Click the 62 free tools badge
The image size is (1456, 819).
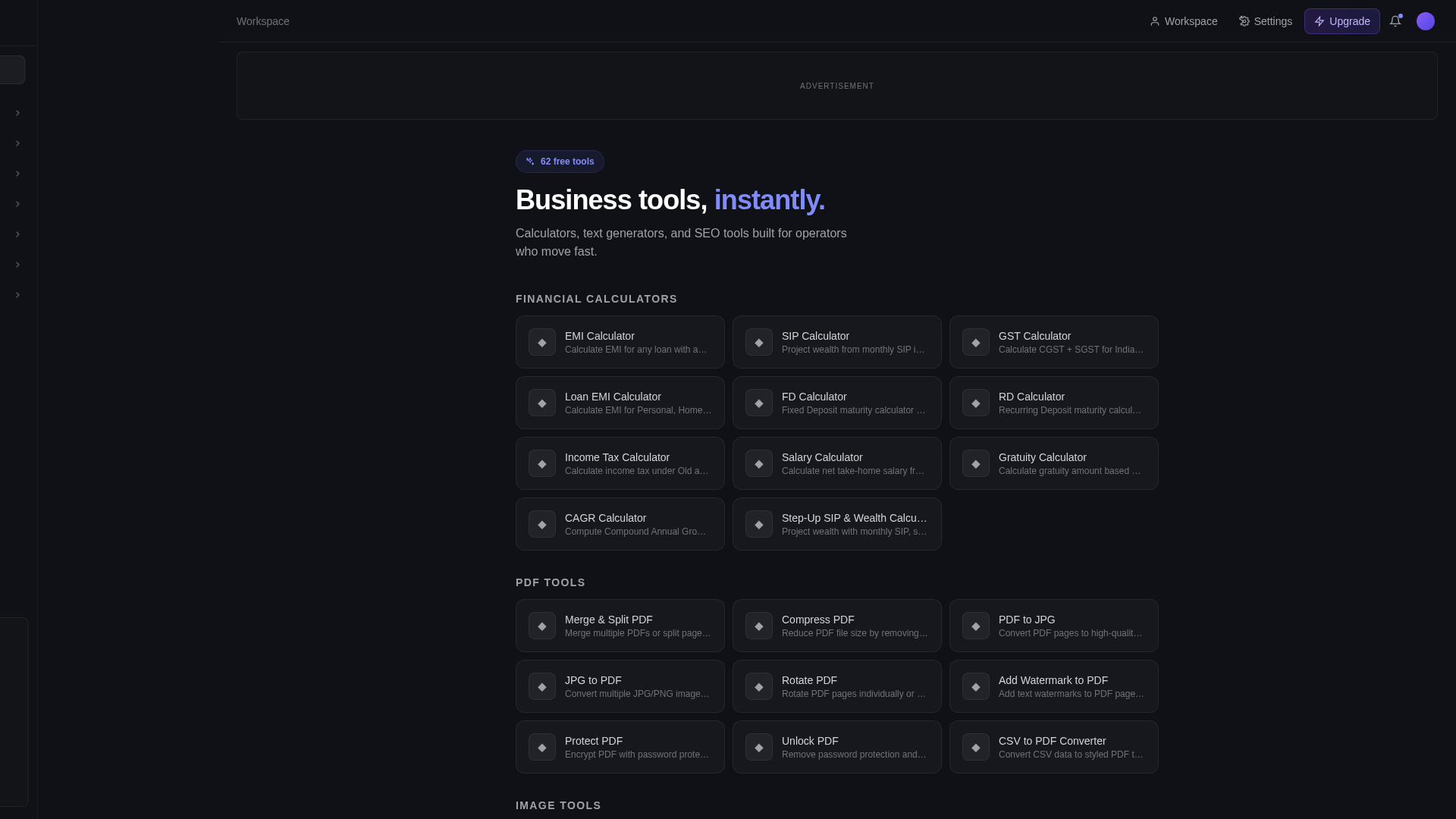point(560,162)
